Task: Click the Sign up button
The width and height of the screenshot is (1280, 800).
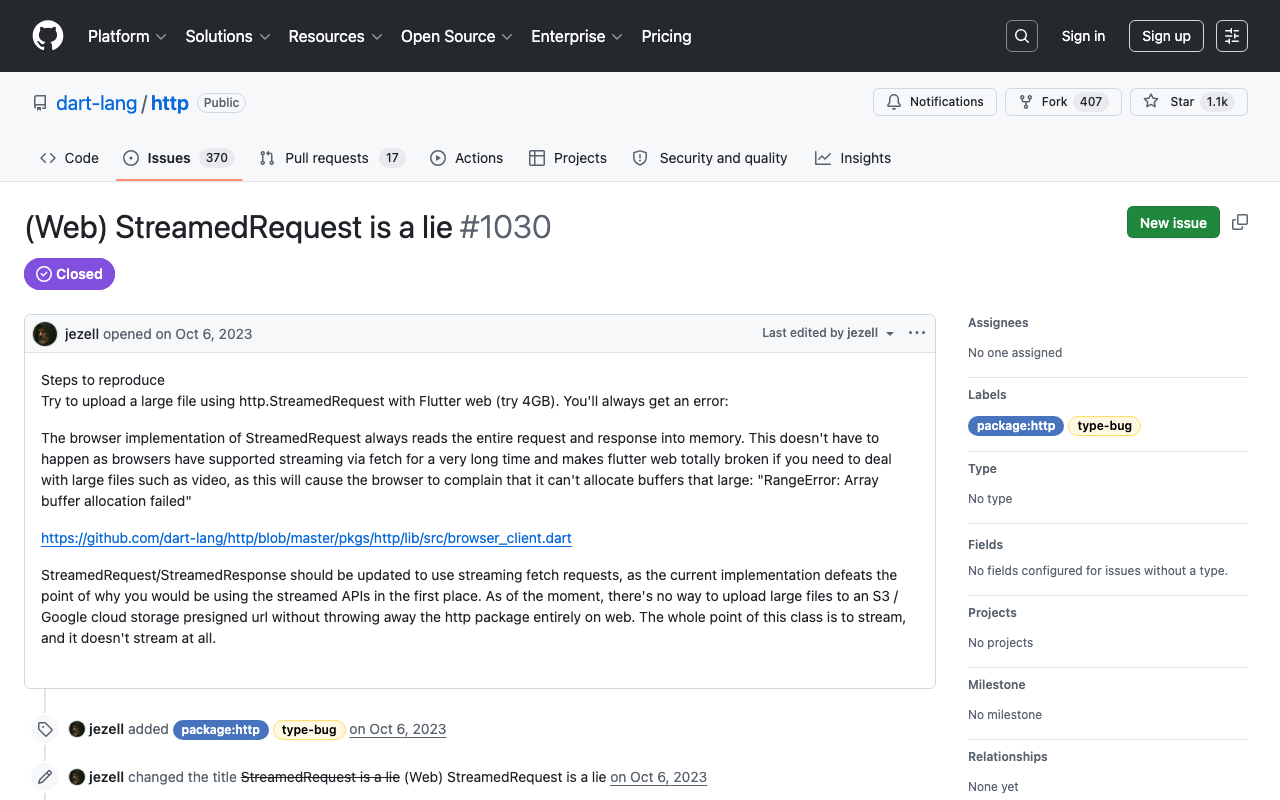Action: [1166, 36]
